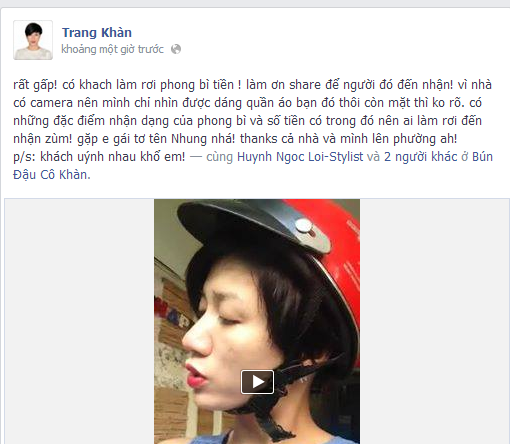The height and width of the screenshot is (444, 510).
Task: Open tagged Huynh Ngoc Loi-Stylist profile
Action: click(x=300, y=157)
